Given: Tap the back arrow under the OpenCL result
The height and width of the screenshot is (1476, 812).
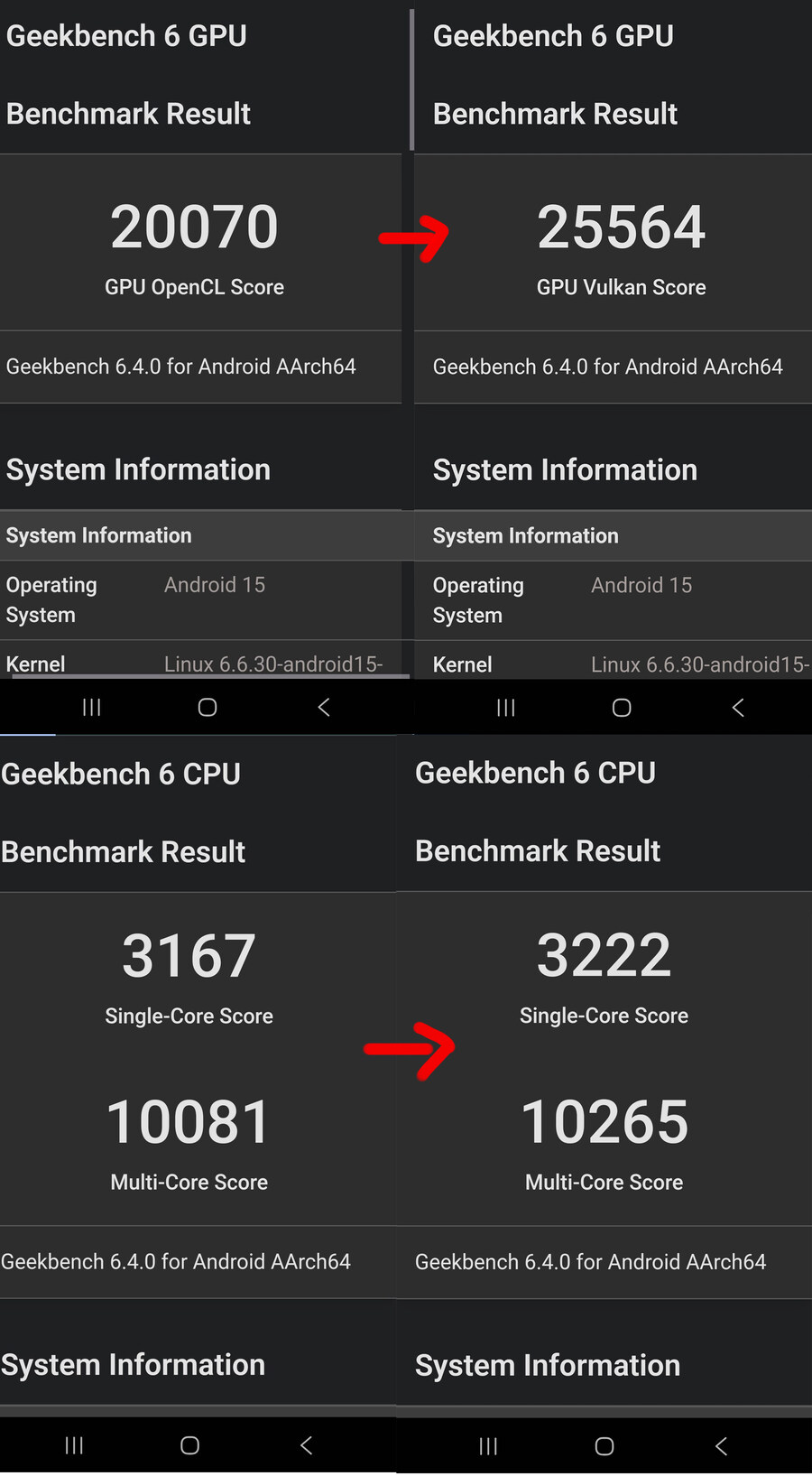Looking at the screenshot, I should [x=324, y=708].
